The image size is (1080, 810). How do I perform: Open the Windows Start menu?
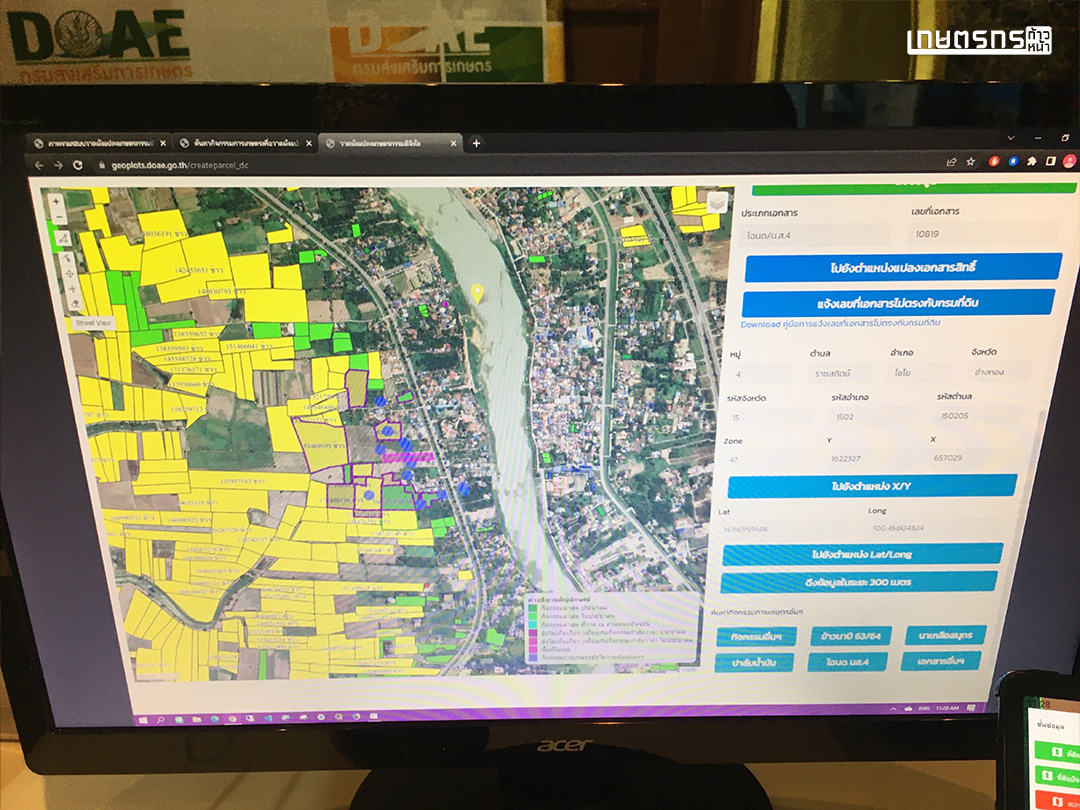pos(143,719)
